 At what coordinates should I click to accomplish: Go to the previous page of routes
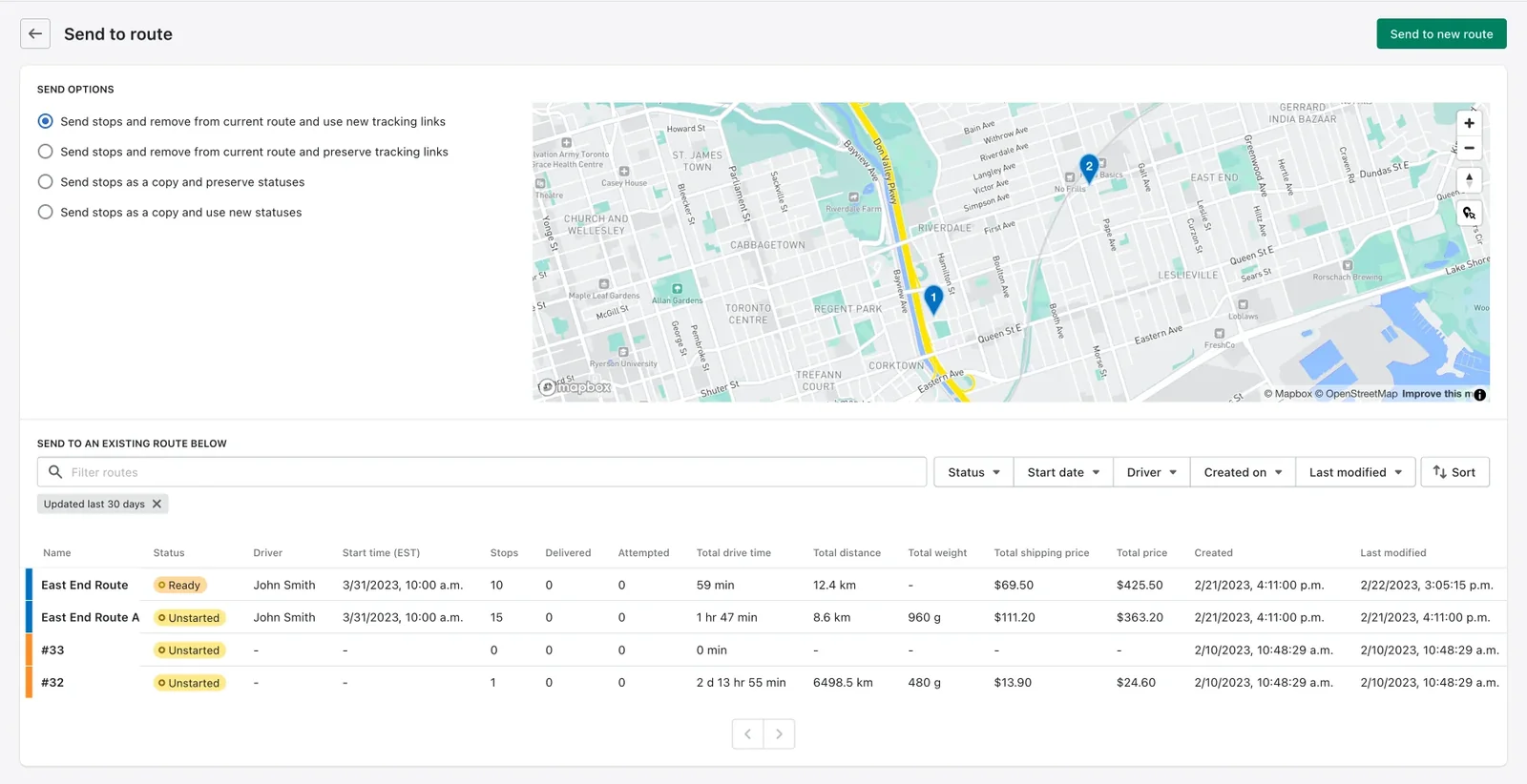tap(748, 733)
